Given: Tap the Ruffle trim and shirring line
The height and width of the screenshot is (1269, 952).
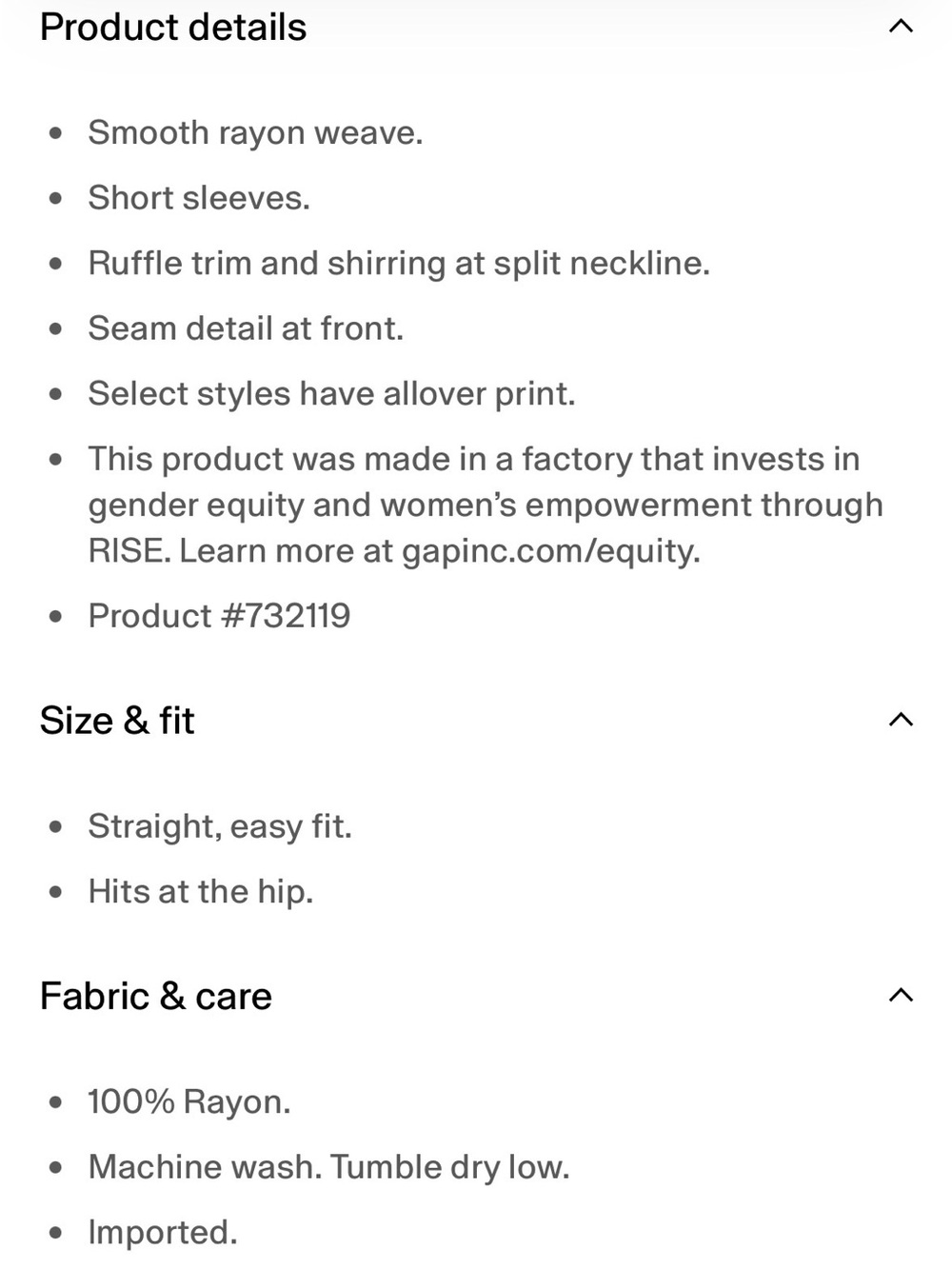Looking at the screenshot, I should [x=399, y=264].
